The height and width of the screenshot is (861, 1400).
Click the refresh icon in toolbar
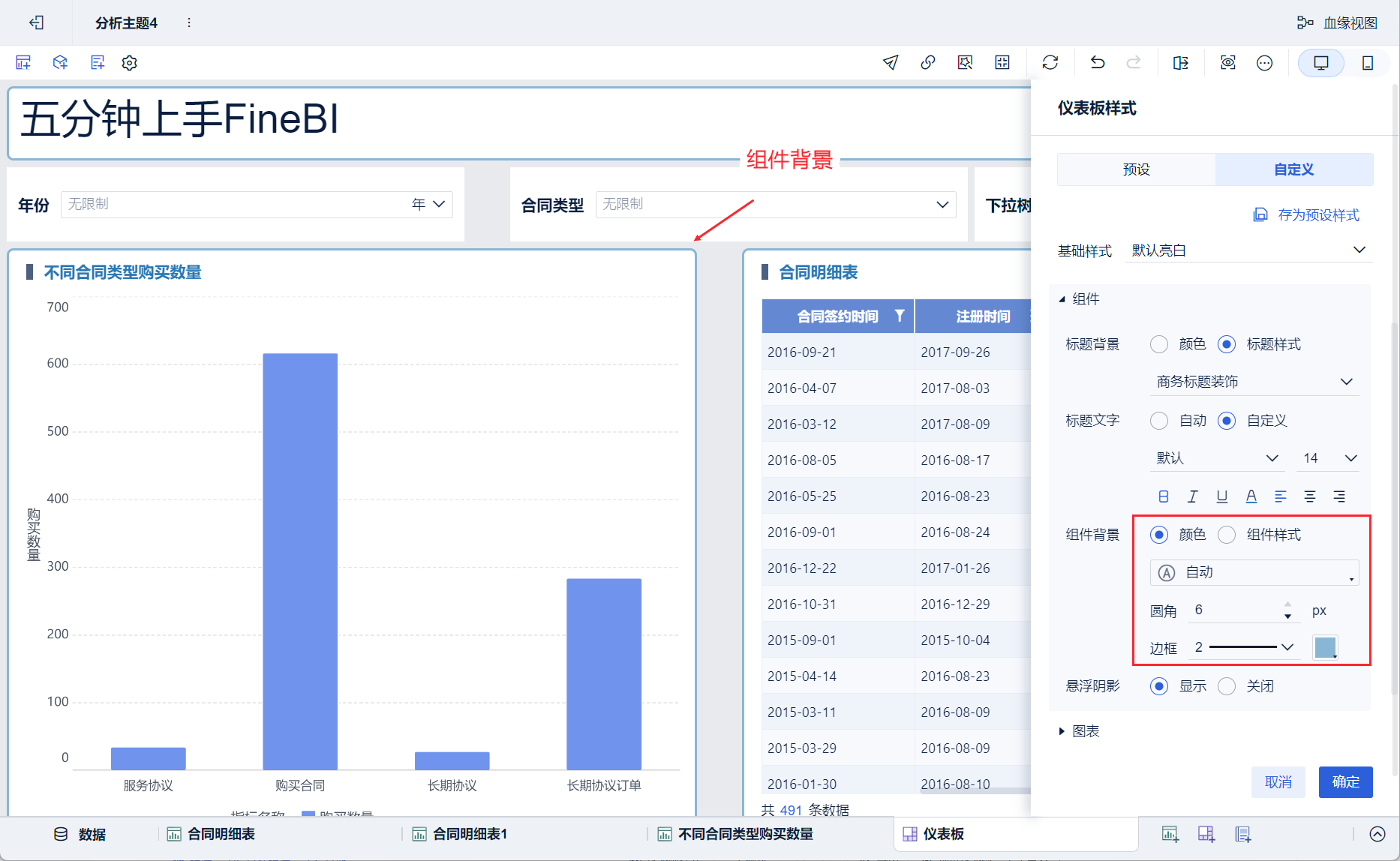pos(1050,62)
